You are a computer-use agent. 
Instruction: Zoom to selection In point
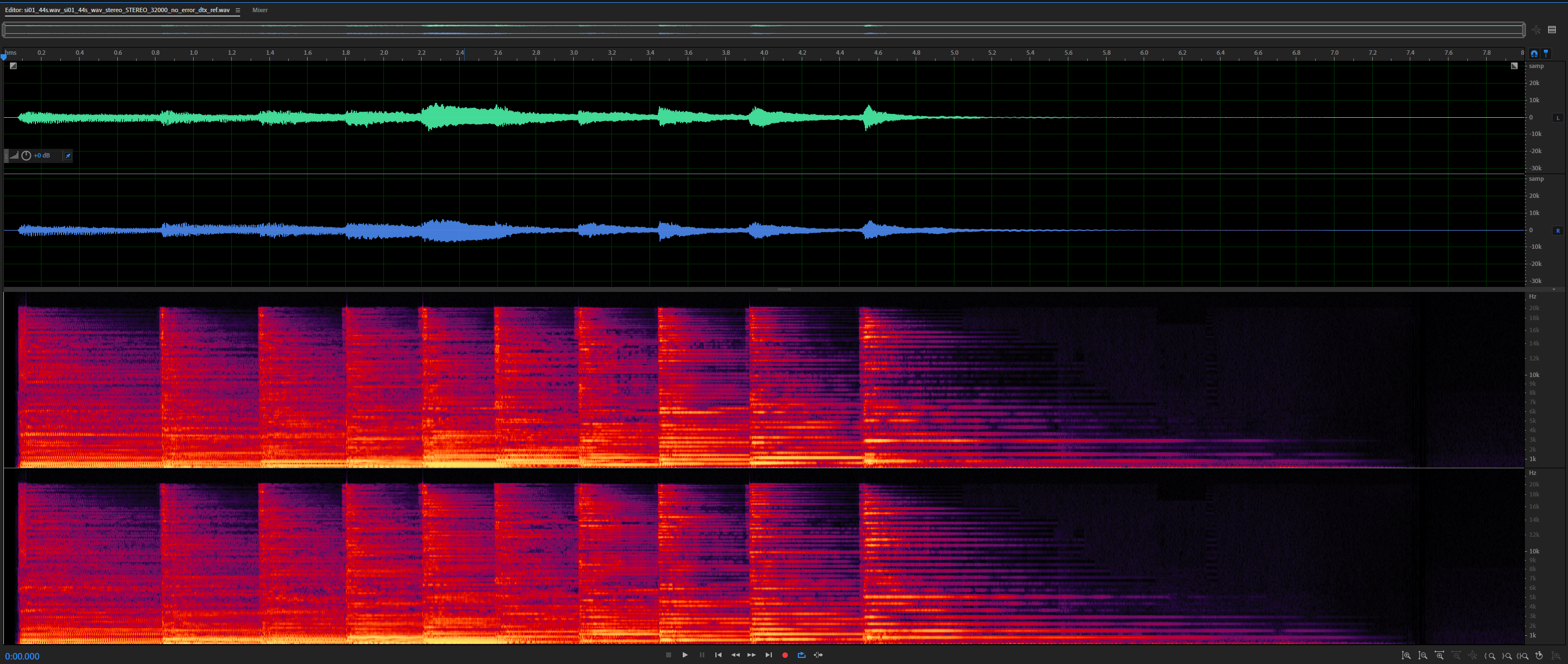[1489, 656]
